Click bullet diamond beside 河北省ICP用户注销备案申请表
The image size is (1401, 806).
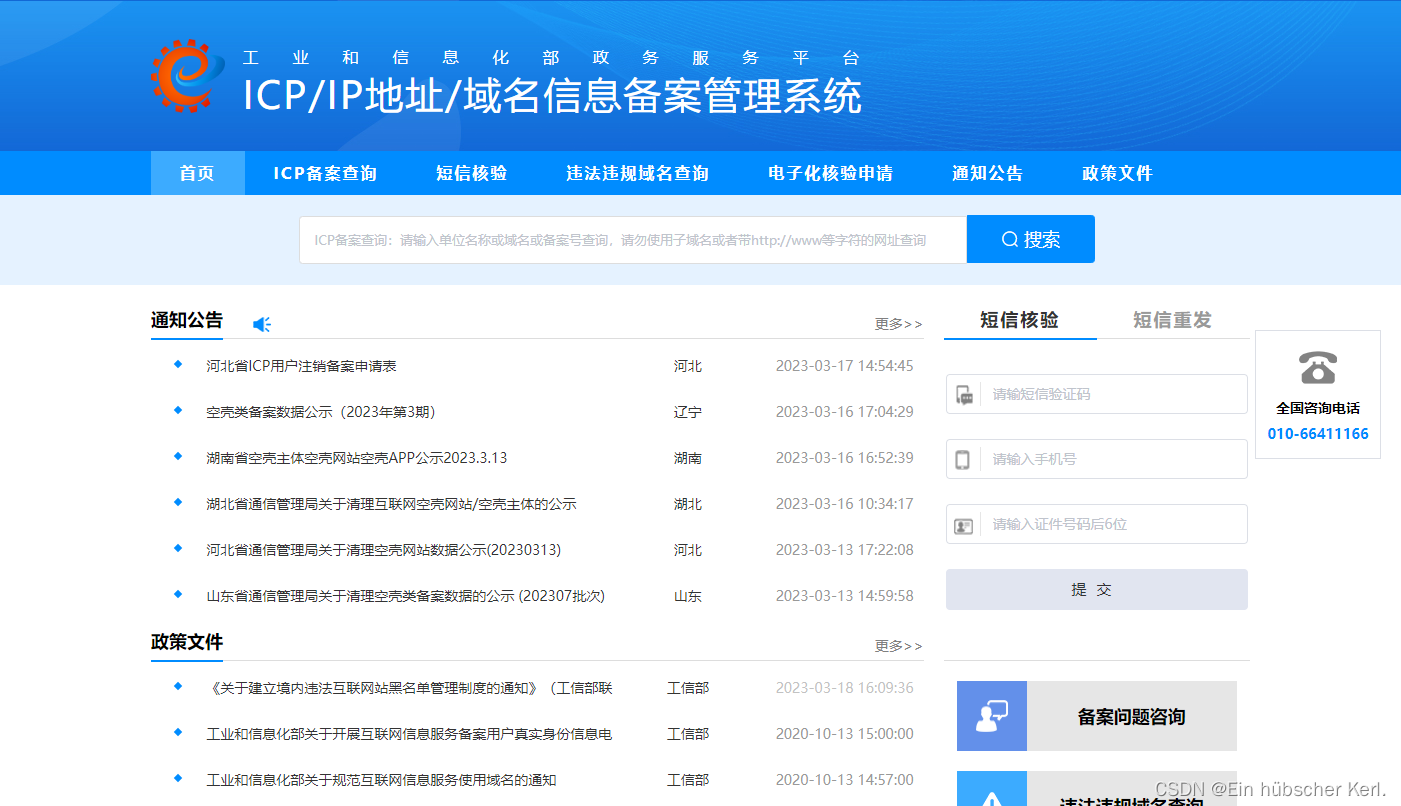[178, 364]
